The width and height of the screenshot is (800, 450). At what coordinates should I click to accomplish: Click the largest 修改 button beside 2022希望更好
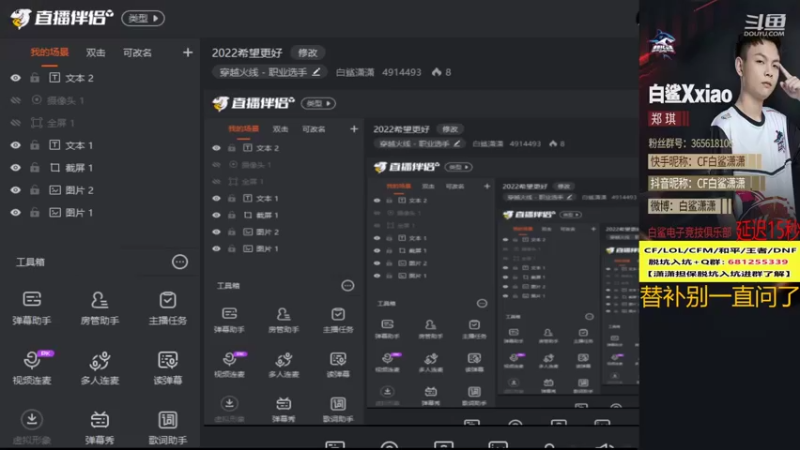[x=308, y=53]
